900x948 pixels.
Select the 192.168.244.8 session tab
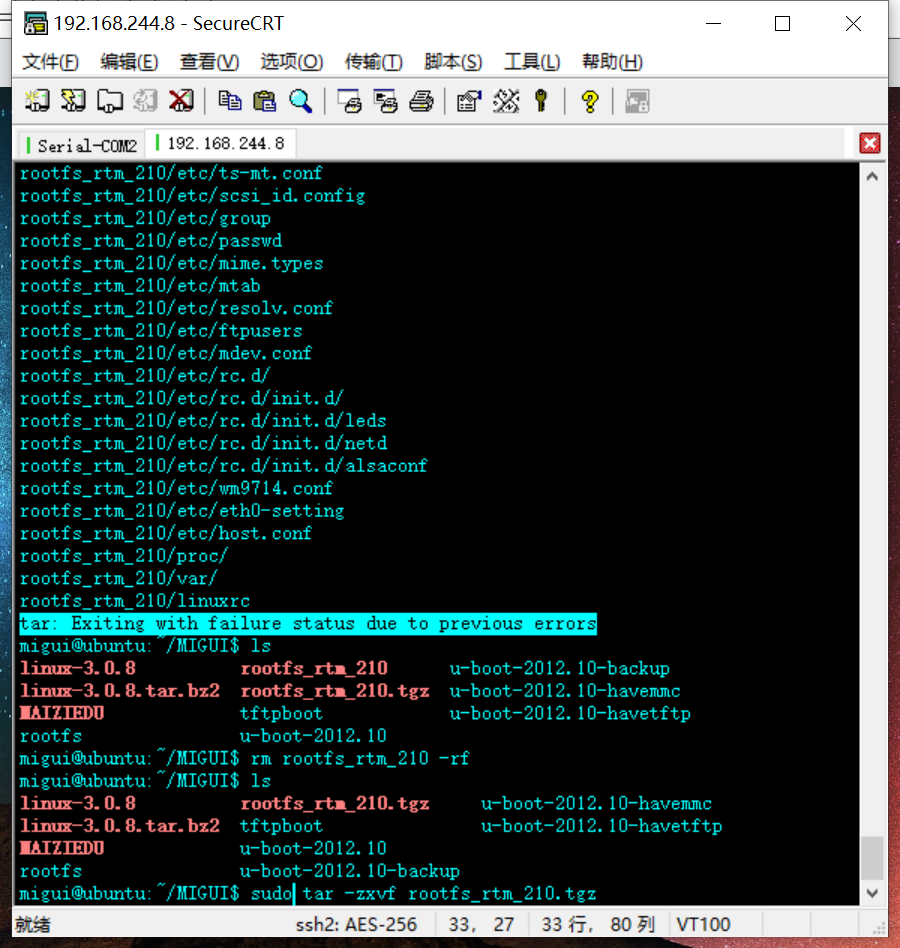[x=220, y=143]
